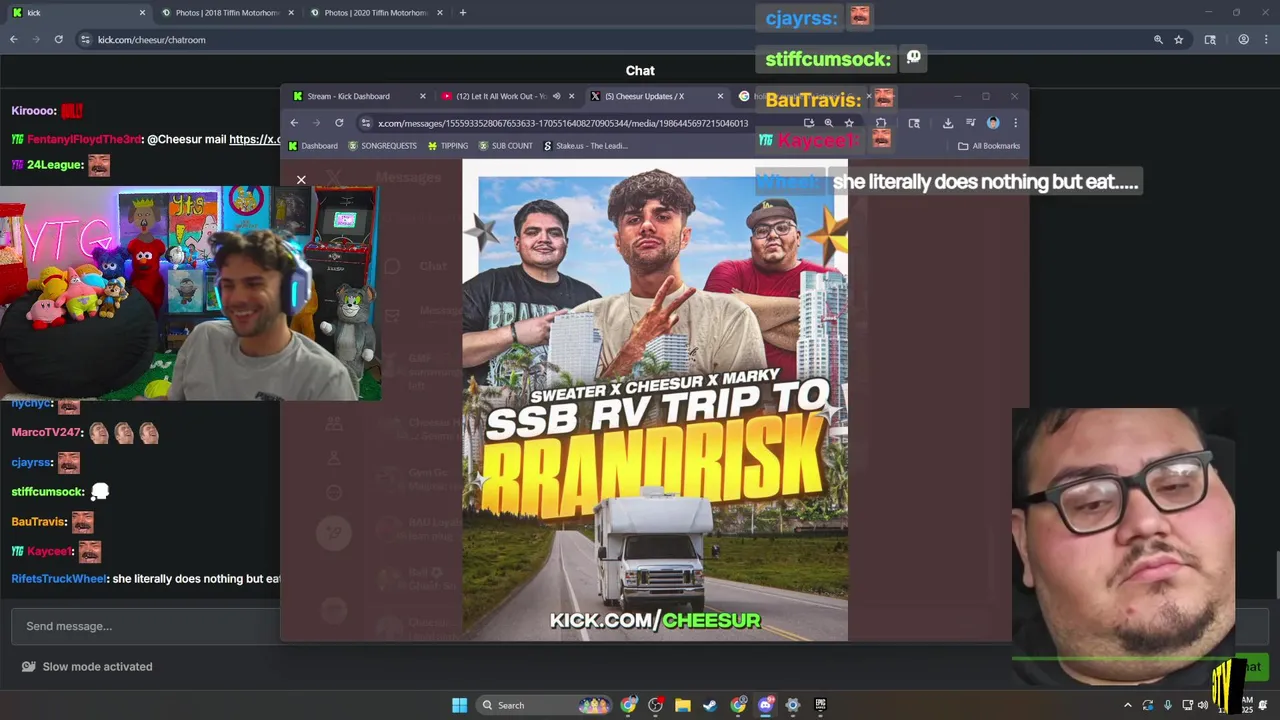Click username MarcoTV247 in chat
This screenshot has height=720, width=1280.
[x=46, y=433]
